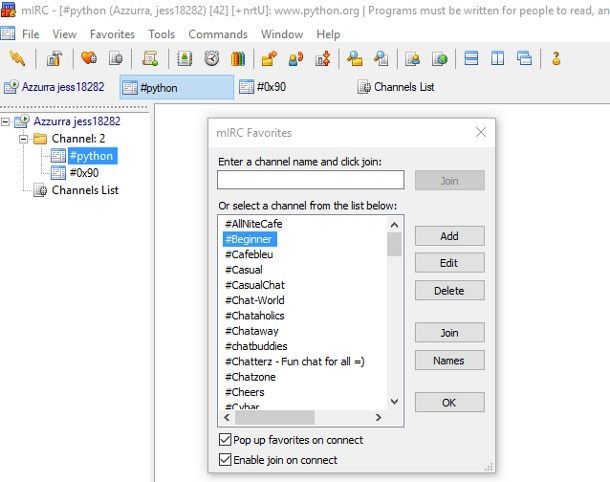Screen dimensions: 610x482
Task: Click the favorites vertical scrollbar thumb
Action: click(394, 244)
